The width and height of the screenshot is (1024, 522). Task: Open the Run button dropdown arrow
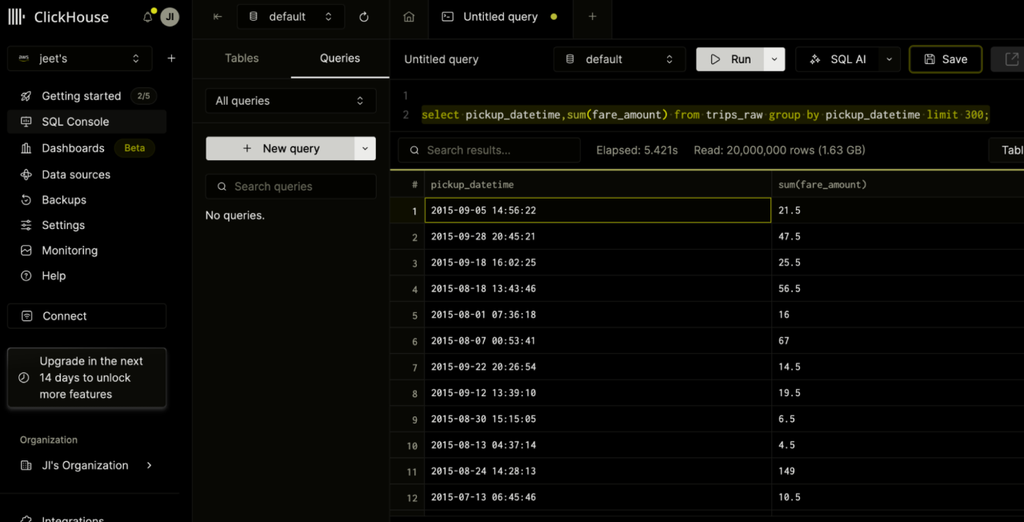coord(775,59)
